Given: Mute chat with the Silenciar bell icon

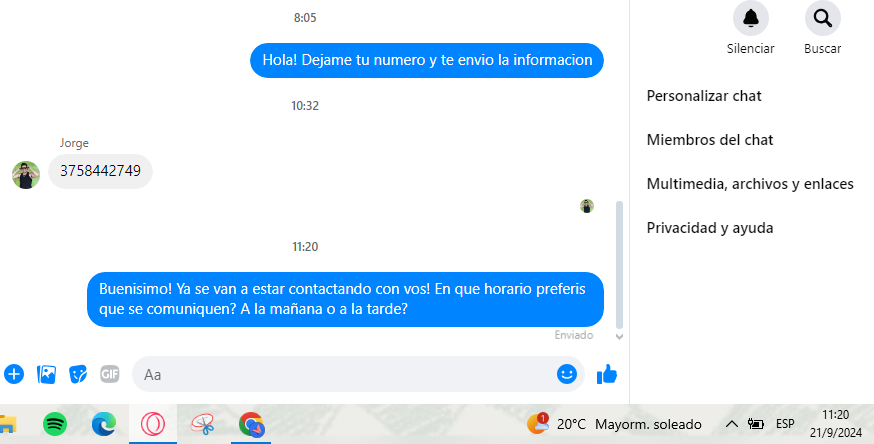Looking at the screenshot, I should coord(750,18).
